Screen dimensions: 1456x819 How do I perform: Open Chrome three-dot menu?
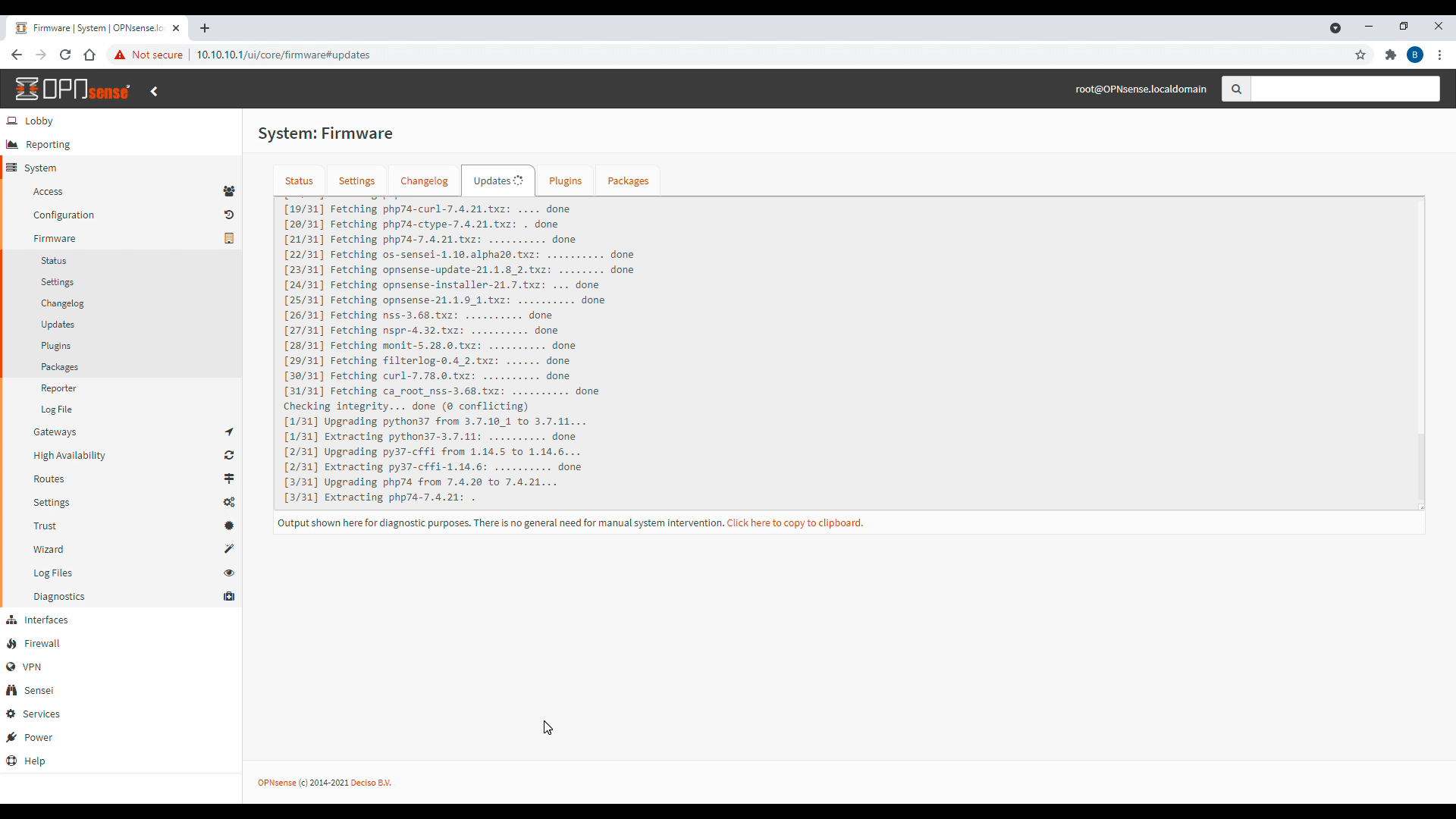point(1439,55)
